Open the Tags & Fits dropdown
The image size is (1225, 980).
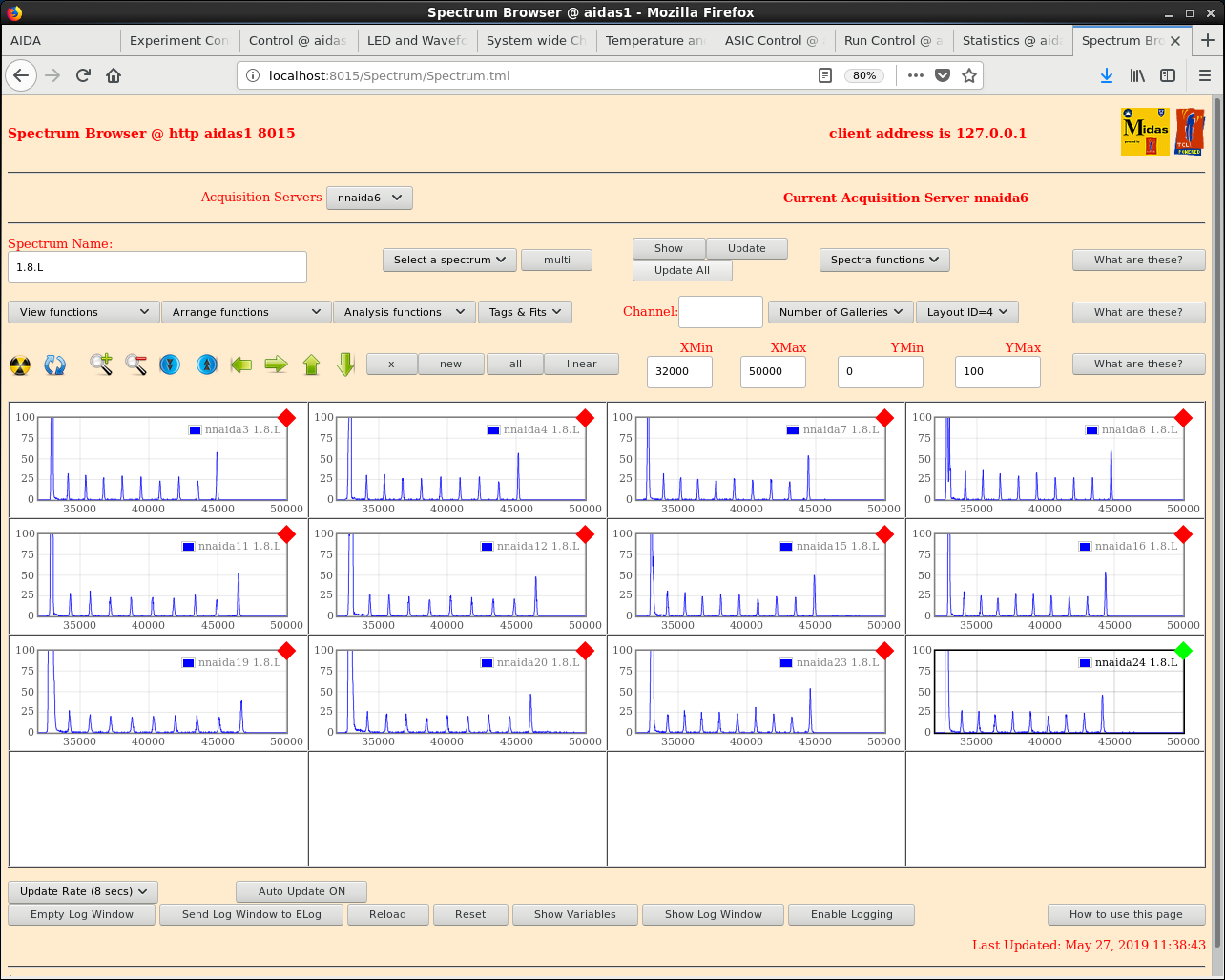tap(525, 312)
